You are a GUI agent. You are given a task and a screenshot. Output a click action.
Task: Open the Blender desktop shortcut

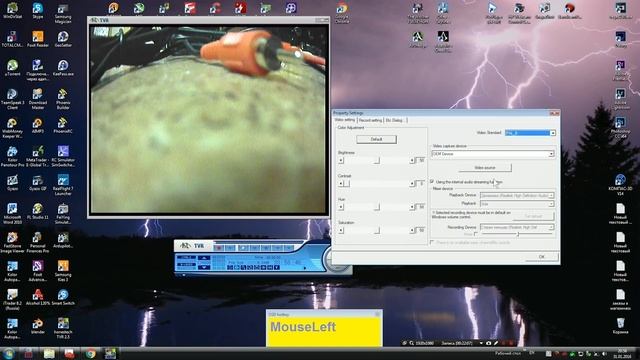(38, 326)
